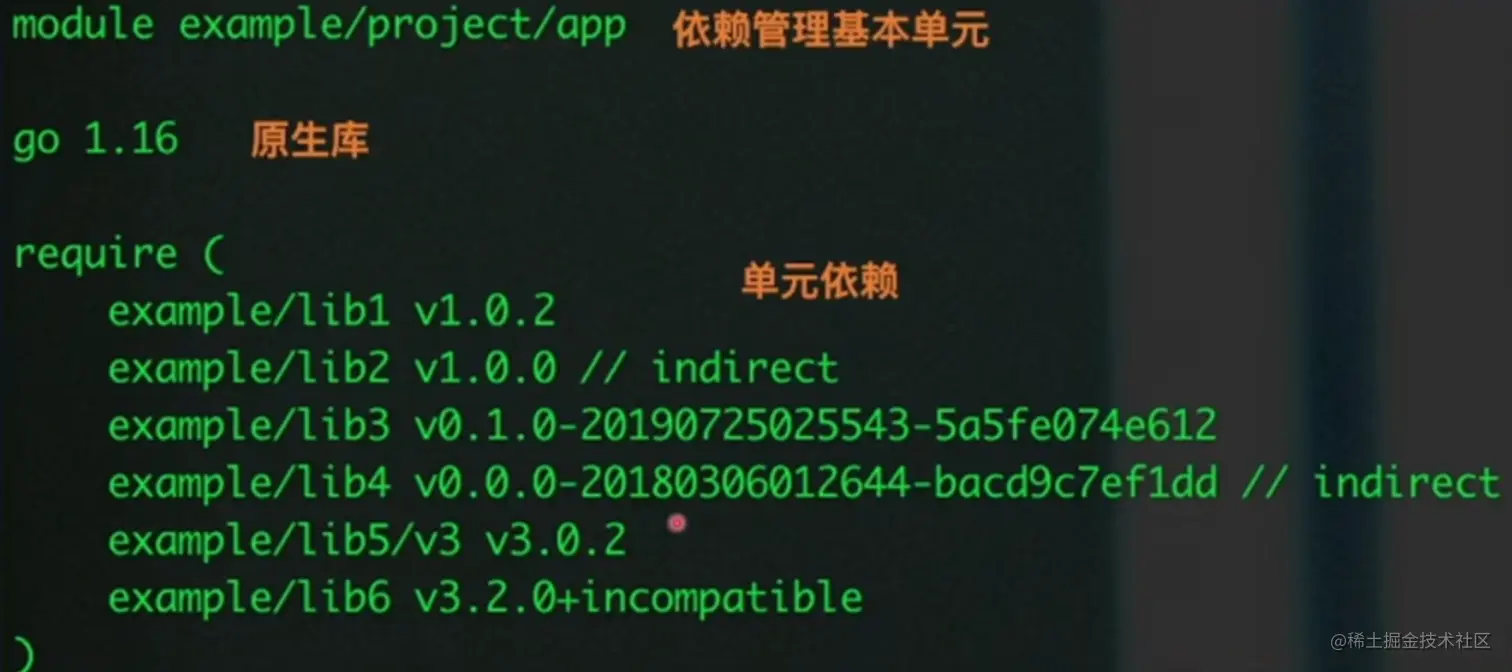Click example/lib3 module path

point(249,426)
